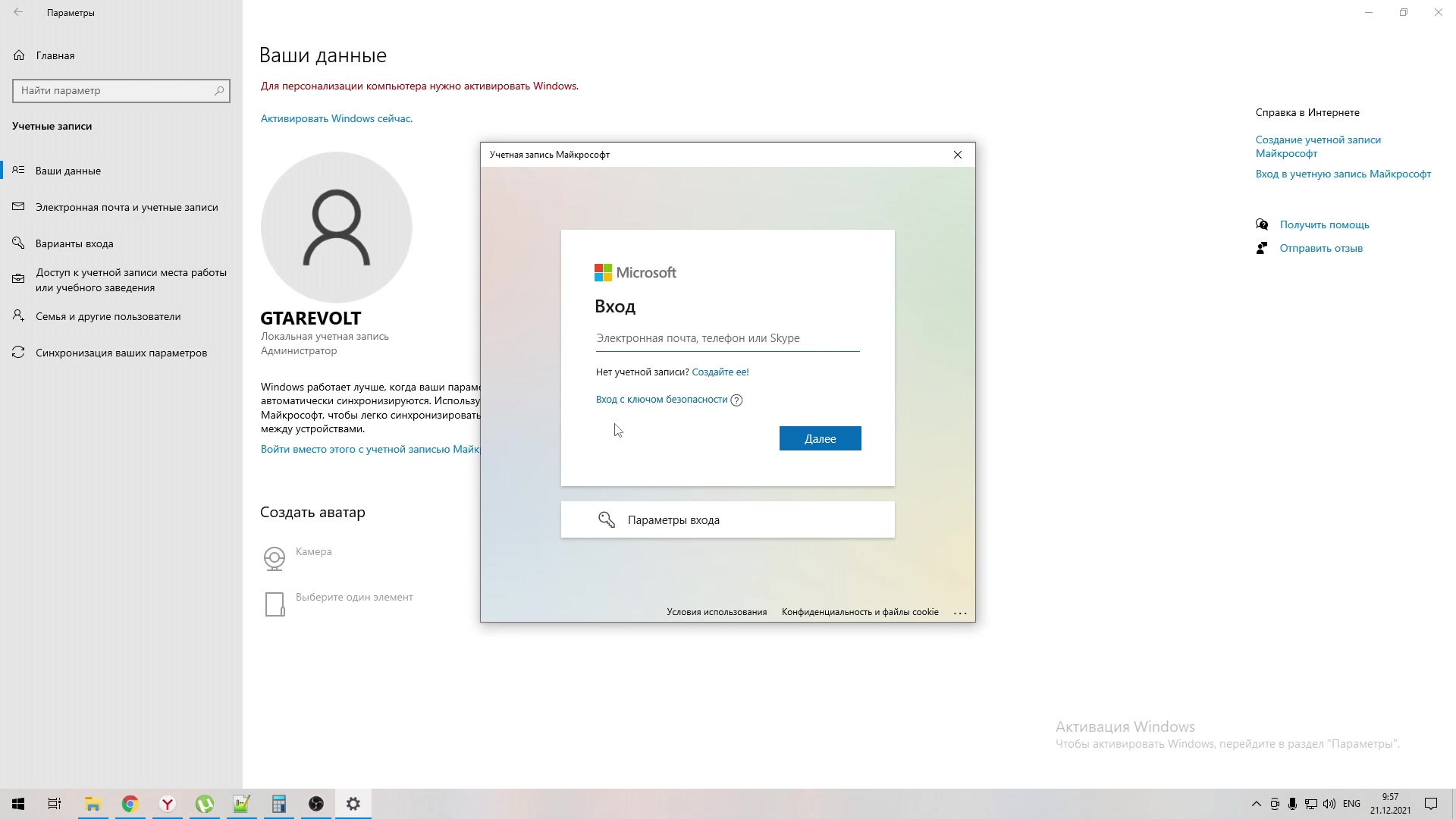Click the briefcase icon for work access
The height and width of the screenshot is (819, 1456).
tap(18, 279)
